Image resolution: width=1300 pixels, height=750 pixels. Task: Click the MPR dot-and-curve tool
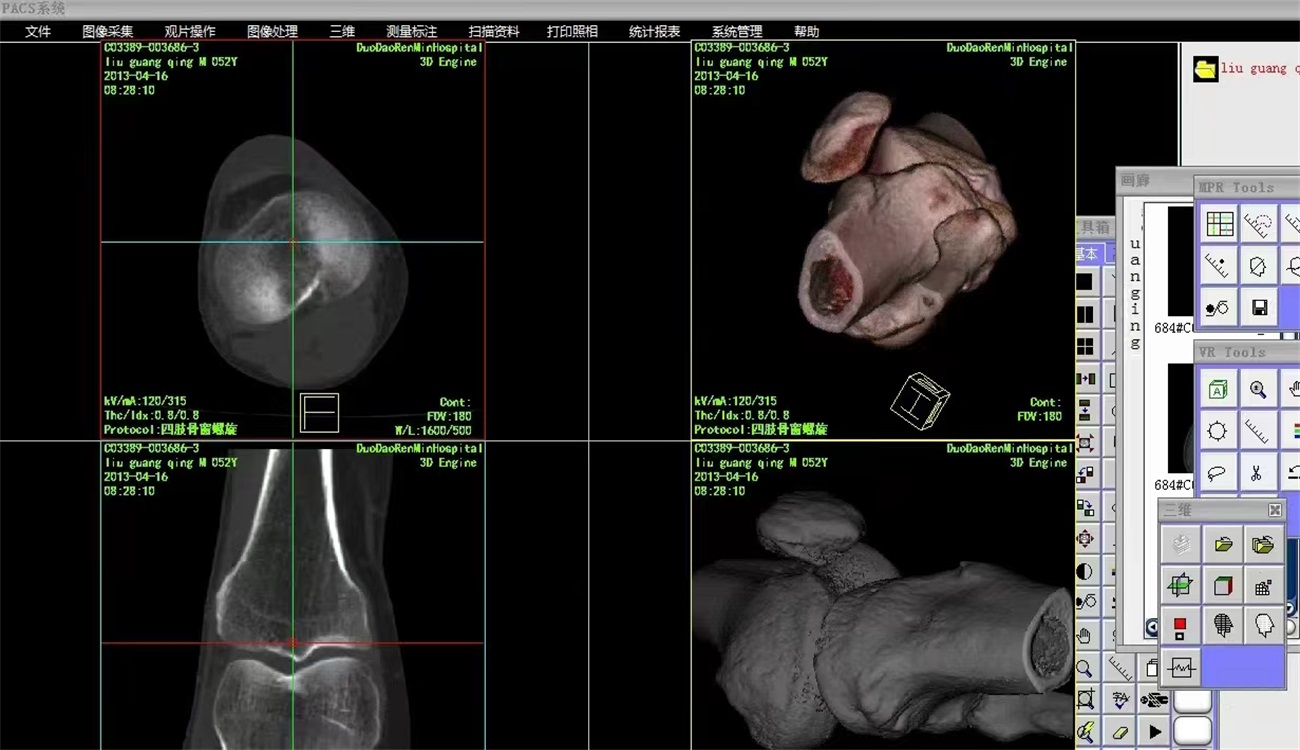click(1219, 308)
